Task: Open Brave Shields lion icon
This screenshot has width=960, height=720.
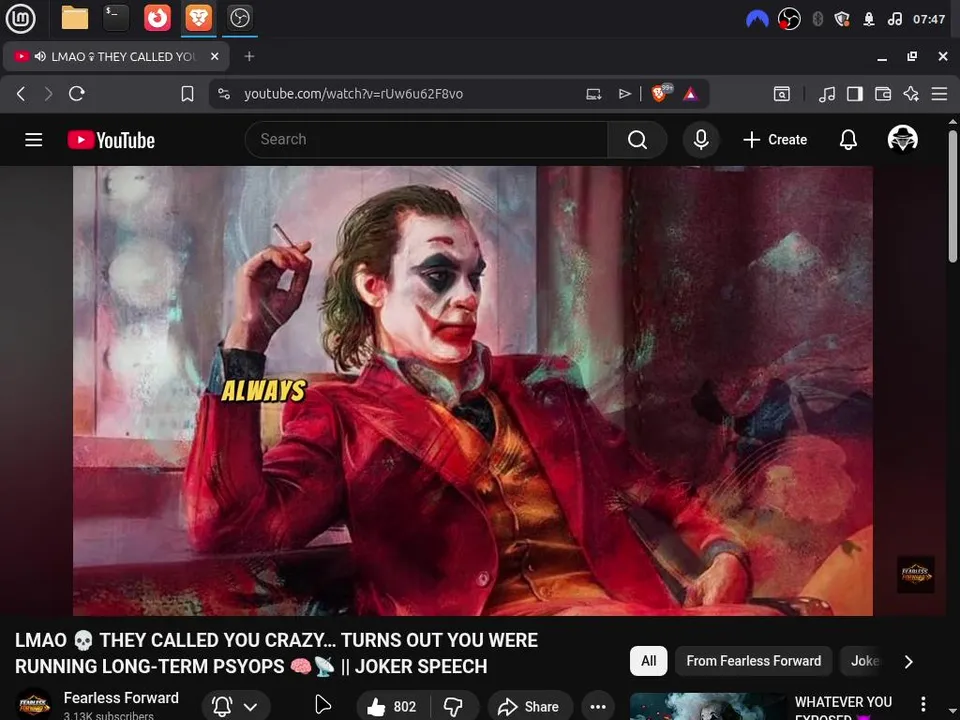Action: (661, 93)
